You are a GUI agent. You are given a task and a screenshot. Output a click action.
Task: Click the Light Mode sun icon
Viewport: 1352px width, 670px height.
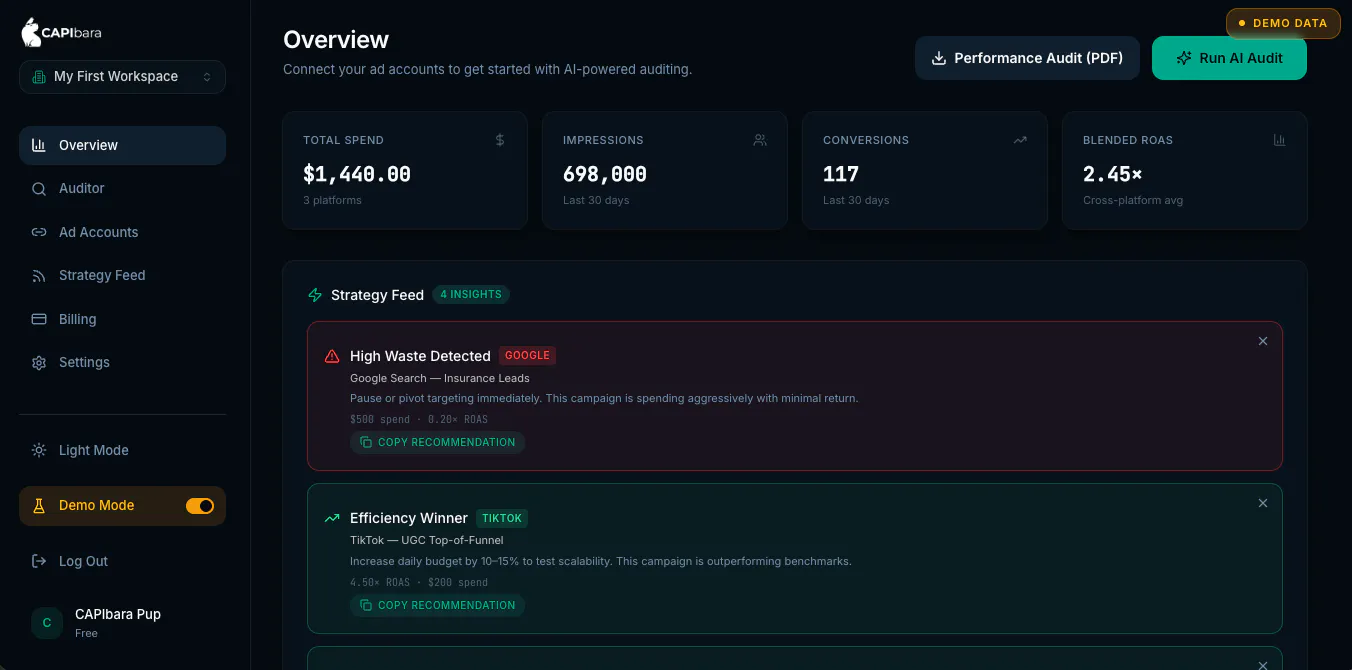point(39,450)
